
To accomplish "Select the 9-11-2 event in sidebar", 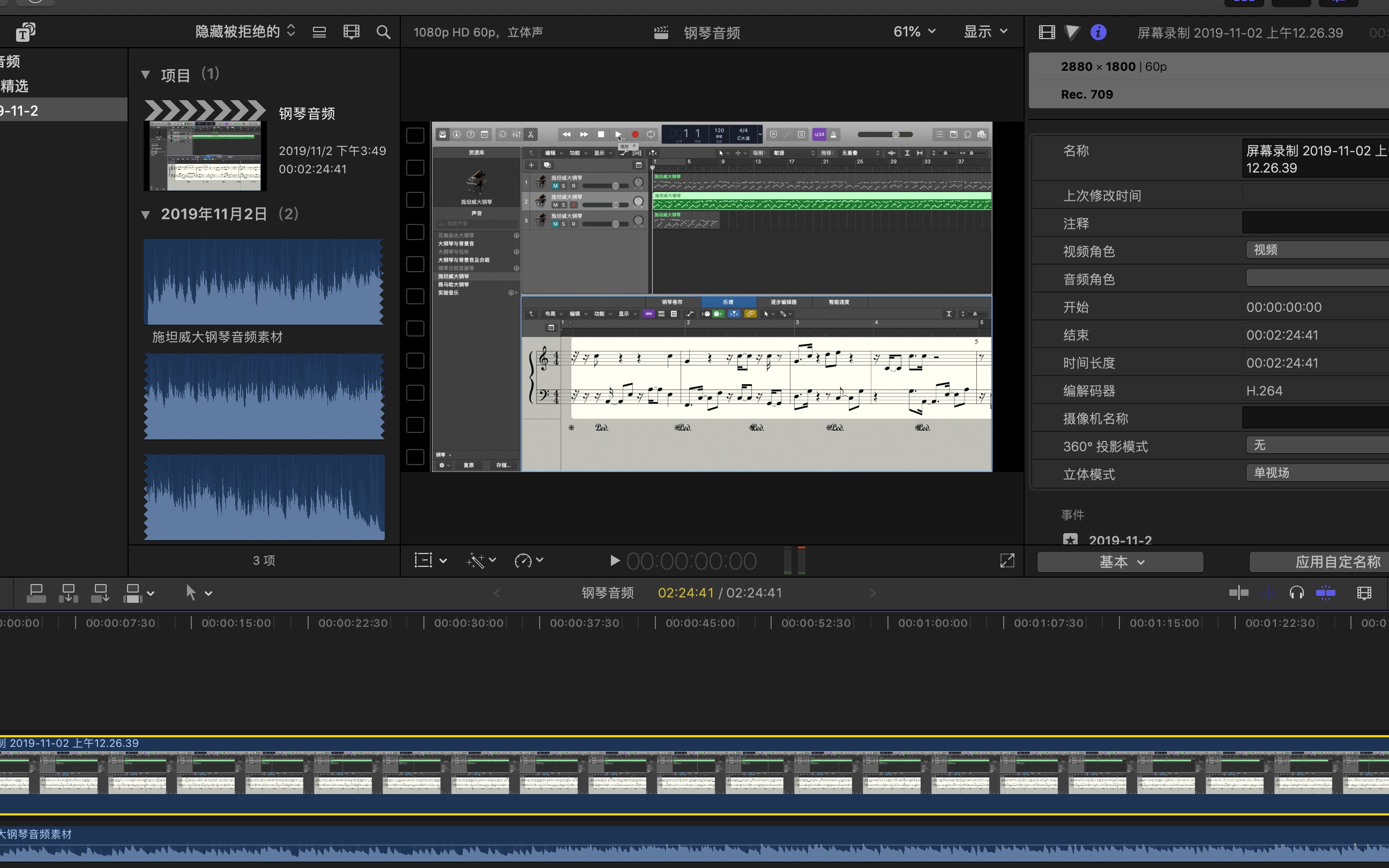I will (63, 110).
